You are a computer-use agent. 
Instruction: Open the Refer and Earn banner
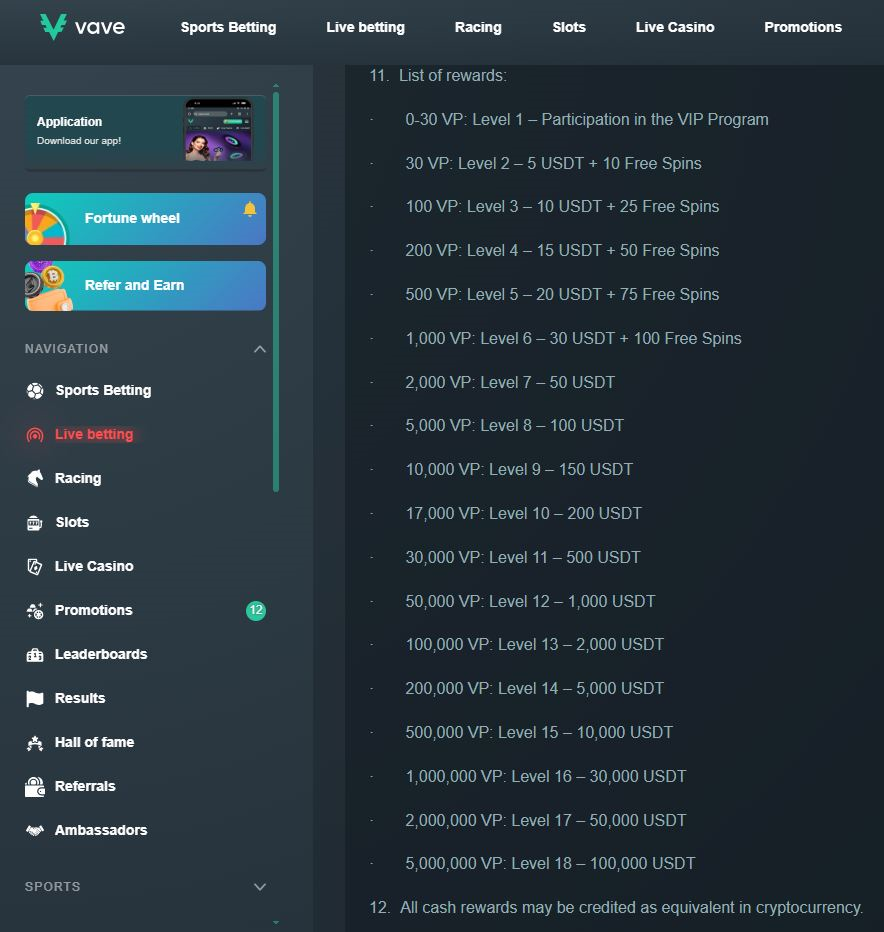pyautogui.click(x=145, y=286)
